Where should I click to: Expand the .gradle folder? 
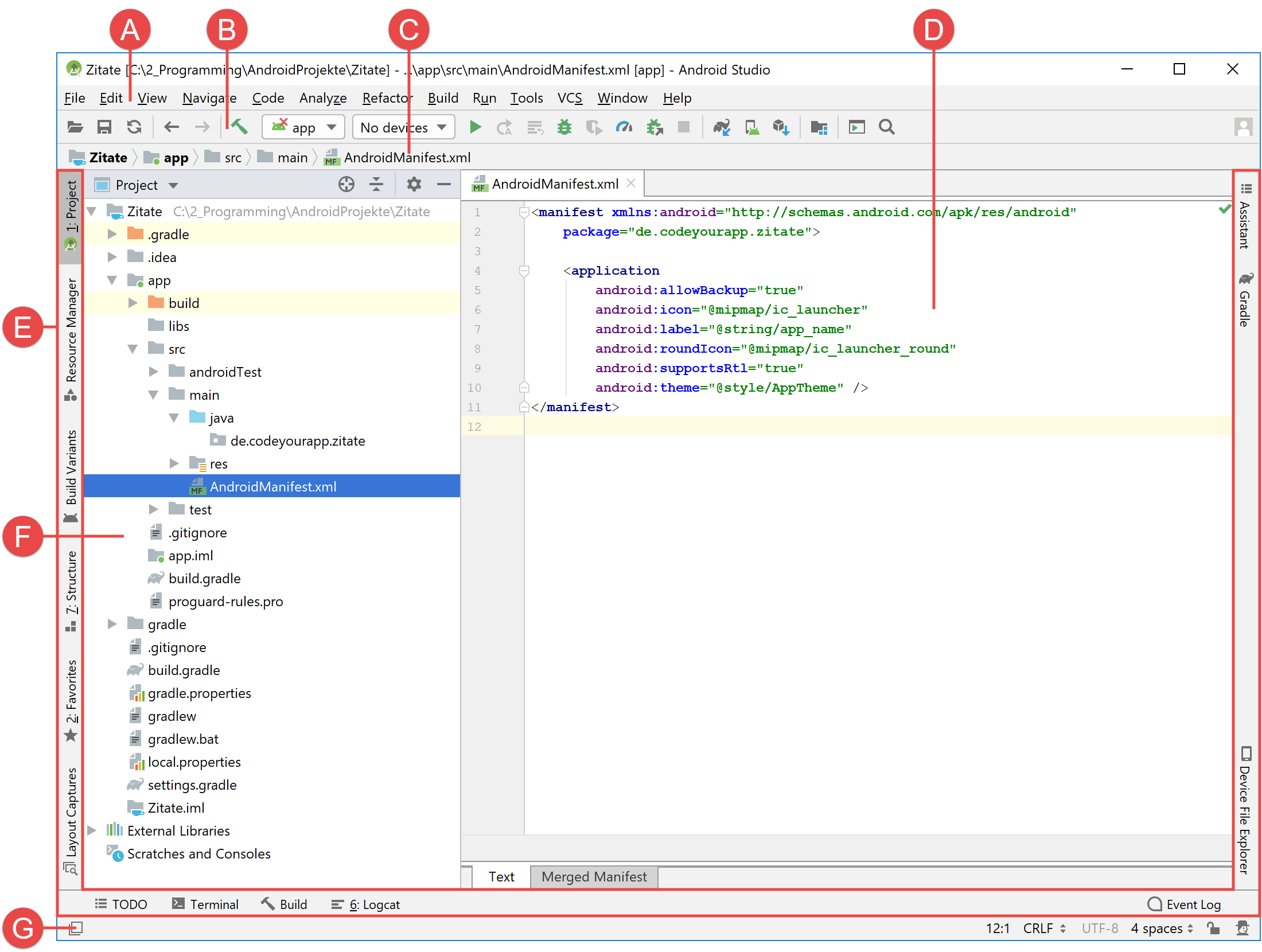click(112, 234)
